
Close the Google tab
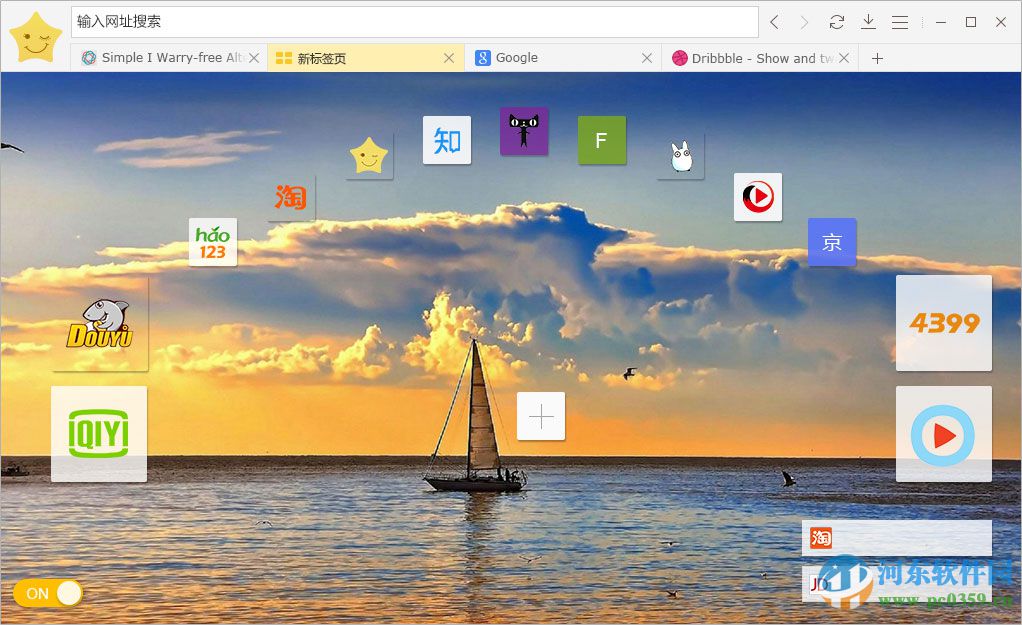coord(647,58)
